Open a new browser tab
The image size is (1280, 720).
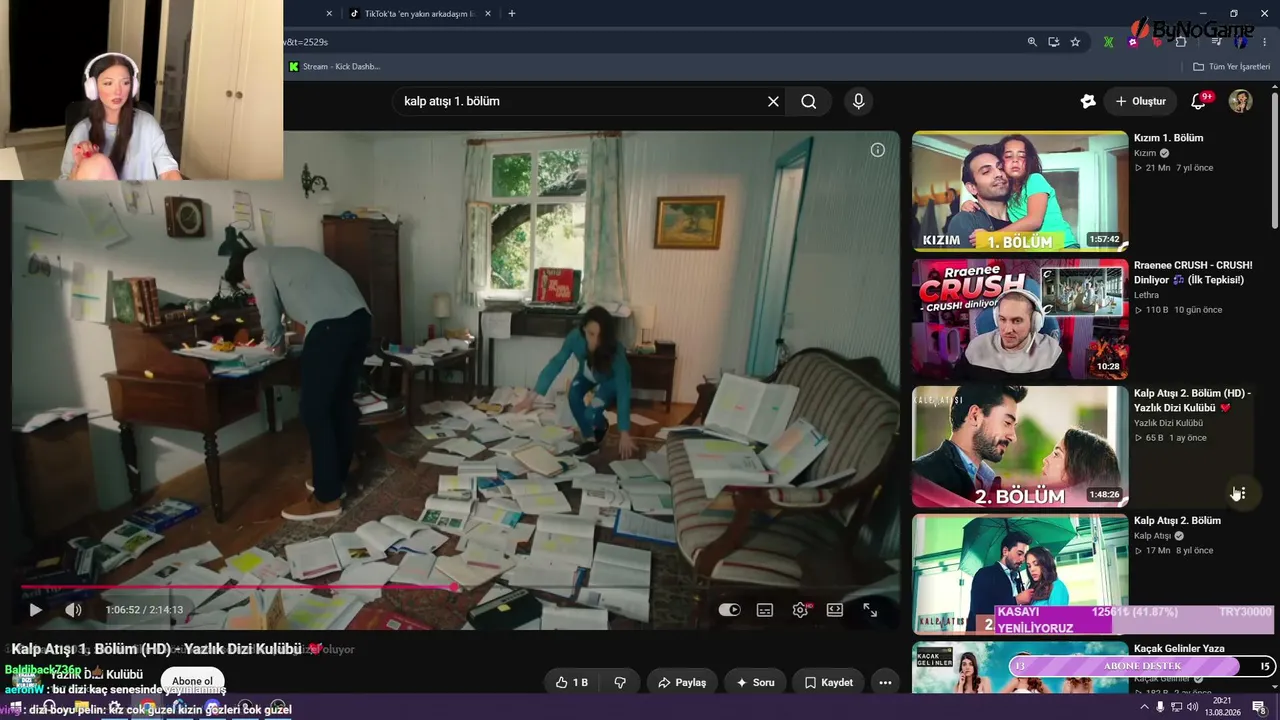click(x=512, y=14)
